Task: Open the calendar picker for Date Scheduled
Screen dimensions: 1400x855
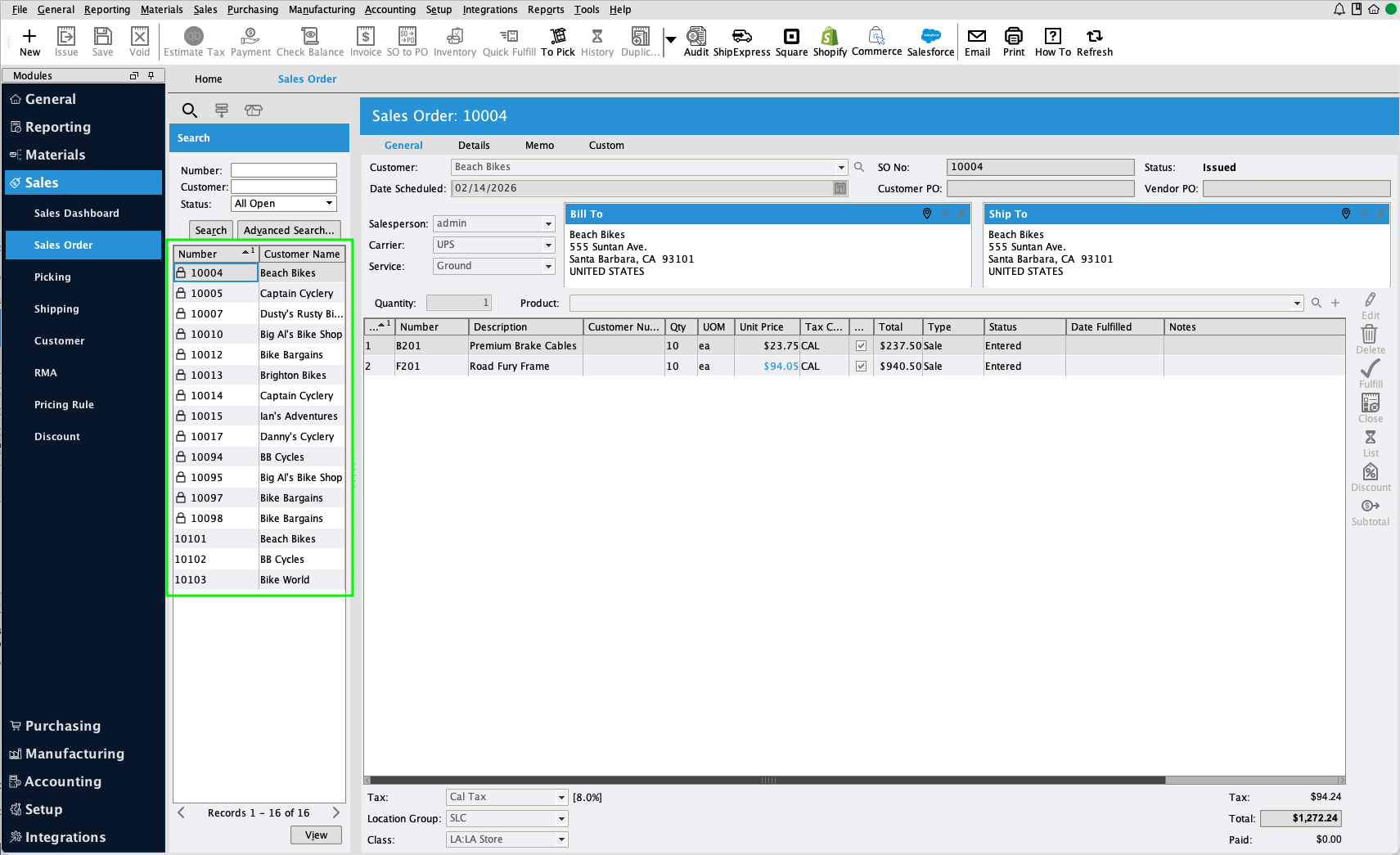Action: [x=840, y=188]
